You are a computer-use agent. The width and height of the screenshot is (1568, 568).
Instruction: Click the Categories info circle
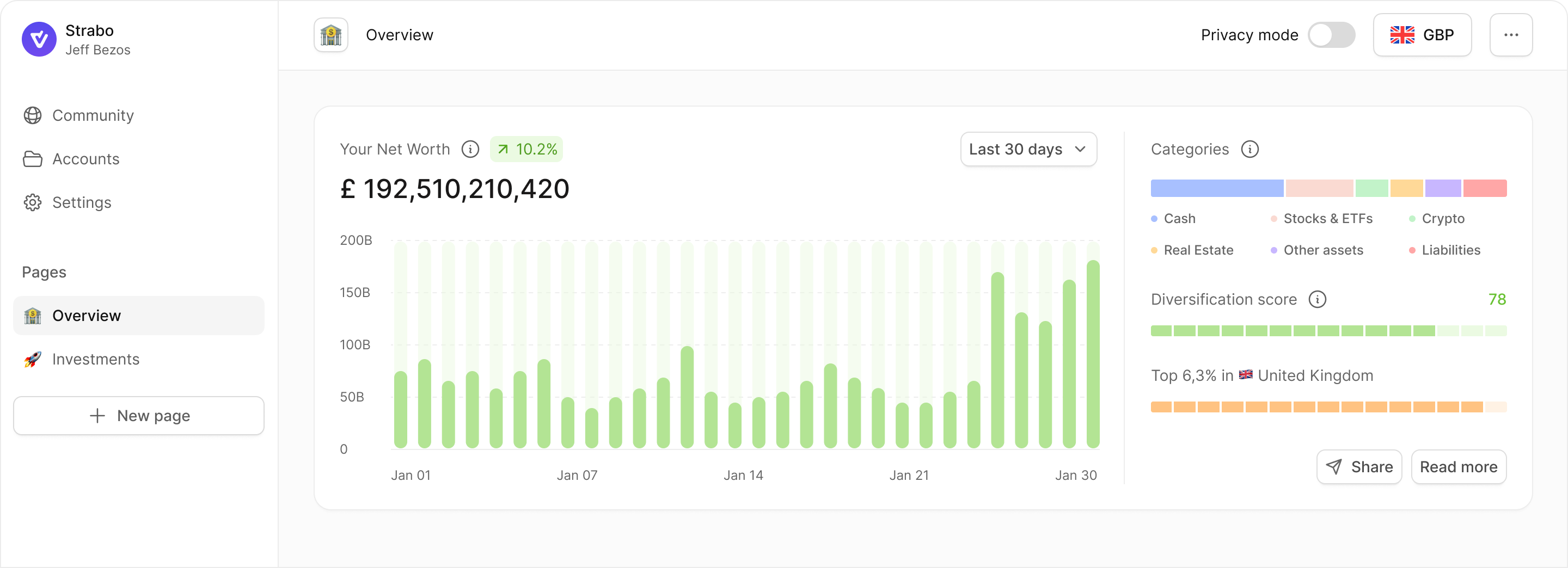click(1250, 149)
